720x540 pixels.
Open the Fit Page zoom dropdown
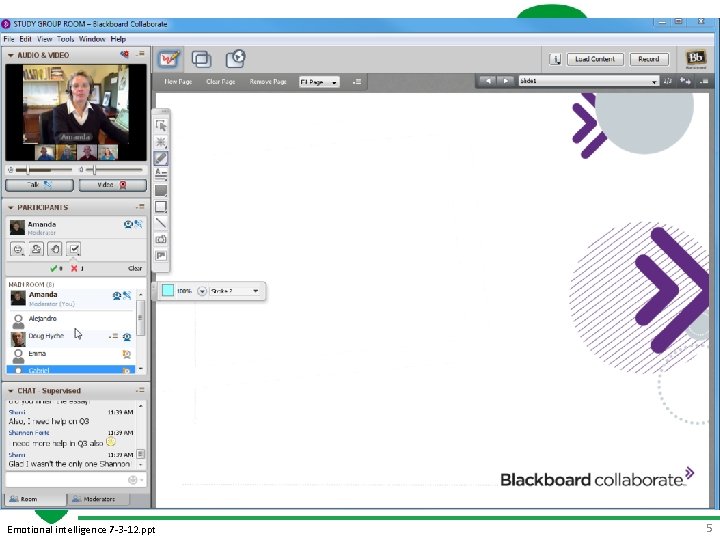point(319,82)
